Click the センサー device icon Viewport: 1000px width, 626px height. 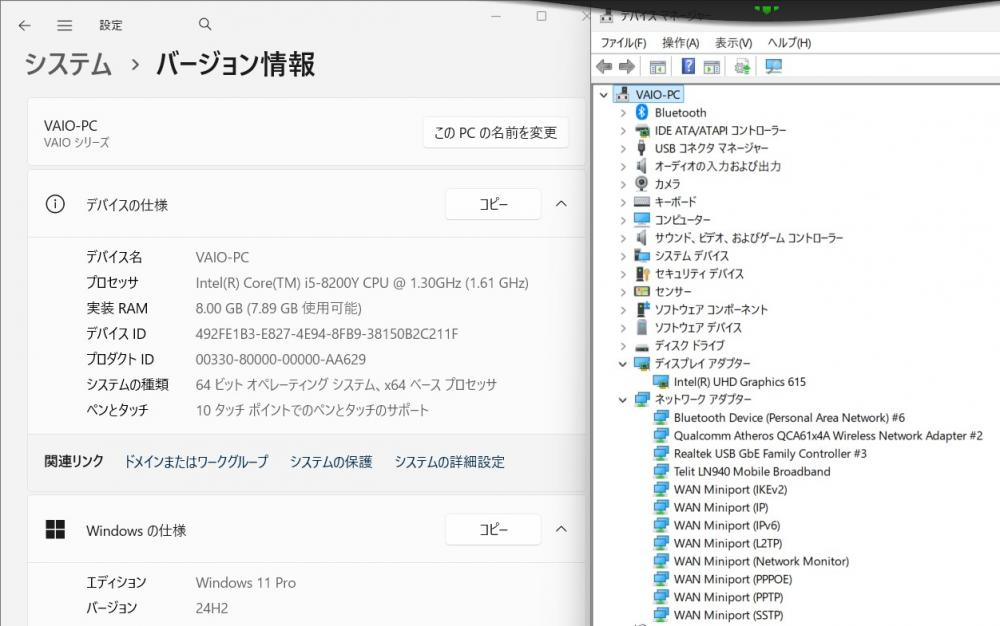(642, 291)
